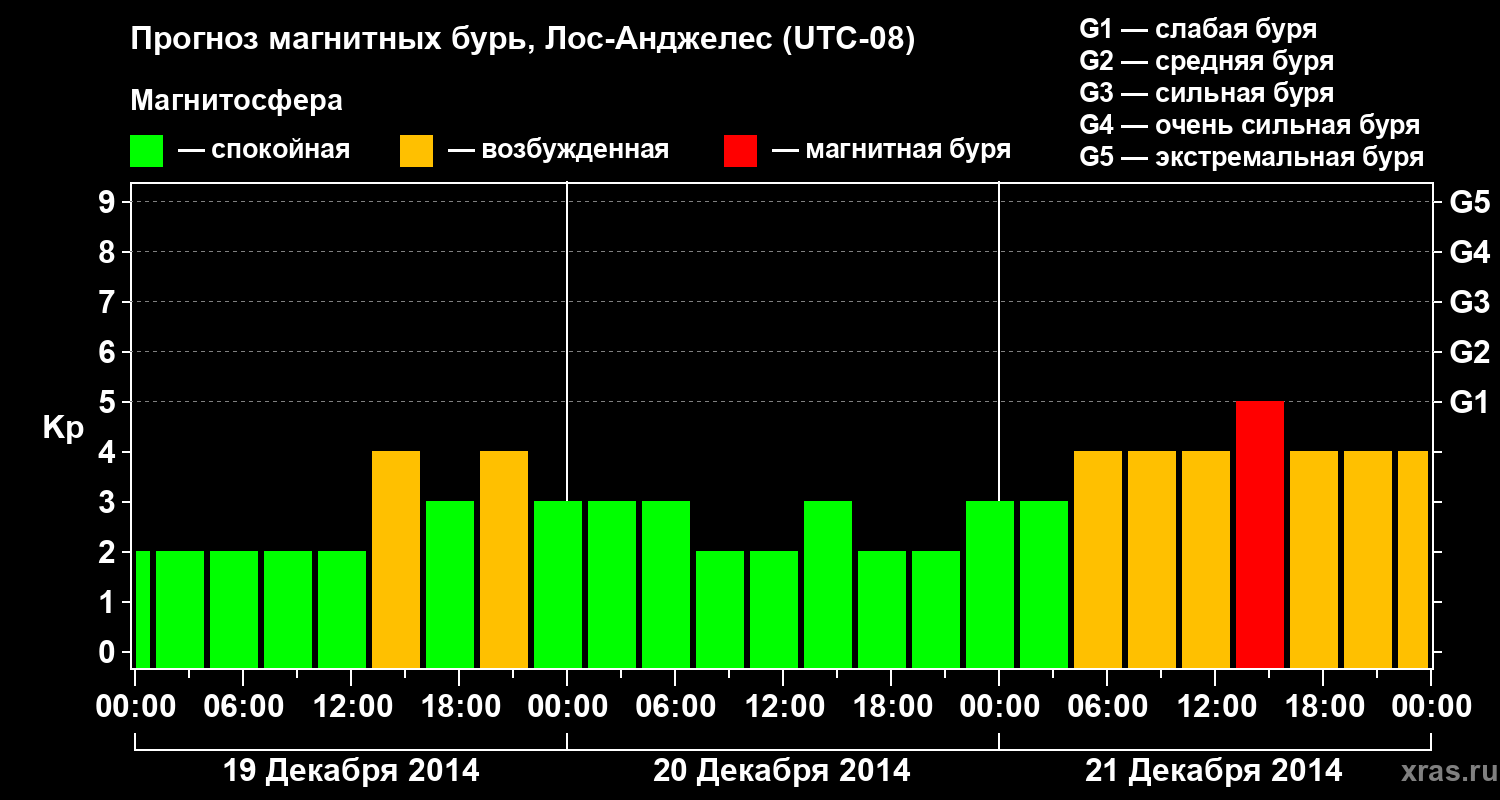Click first orange bar on 21 Декабря
This screenshot has height=800, width=1500.
tap(1098, 559)
